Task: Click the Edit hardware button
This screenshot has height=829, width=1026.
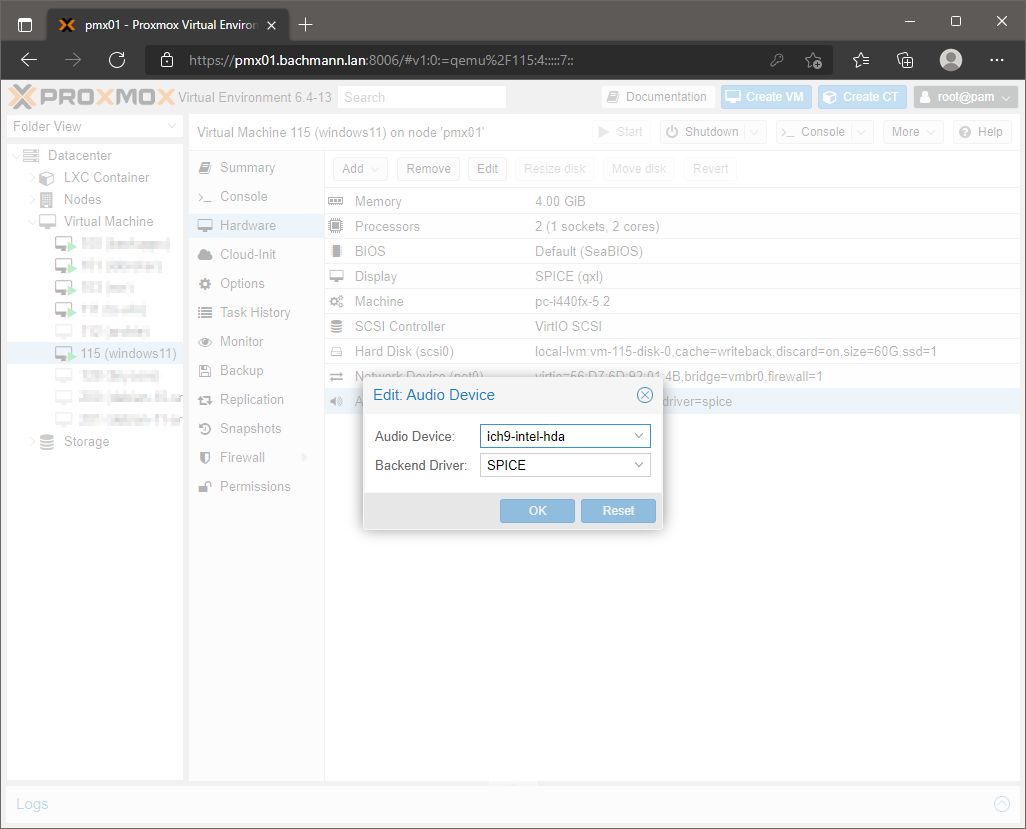Action: [487, 169]
